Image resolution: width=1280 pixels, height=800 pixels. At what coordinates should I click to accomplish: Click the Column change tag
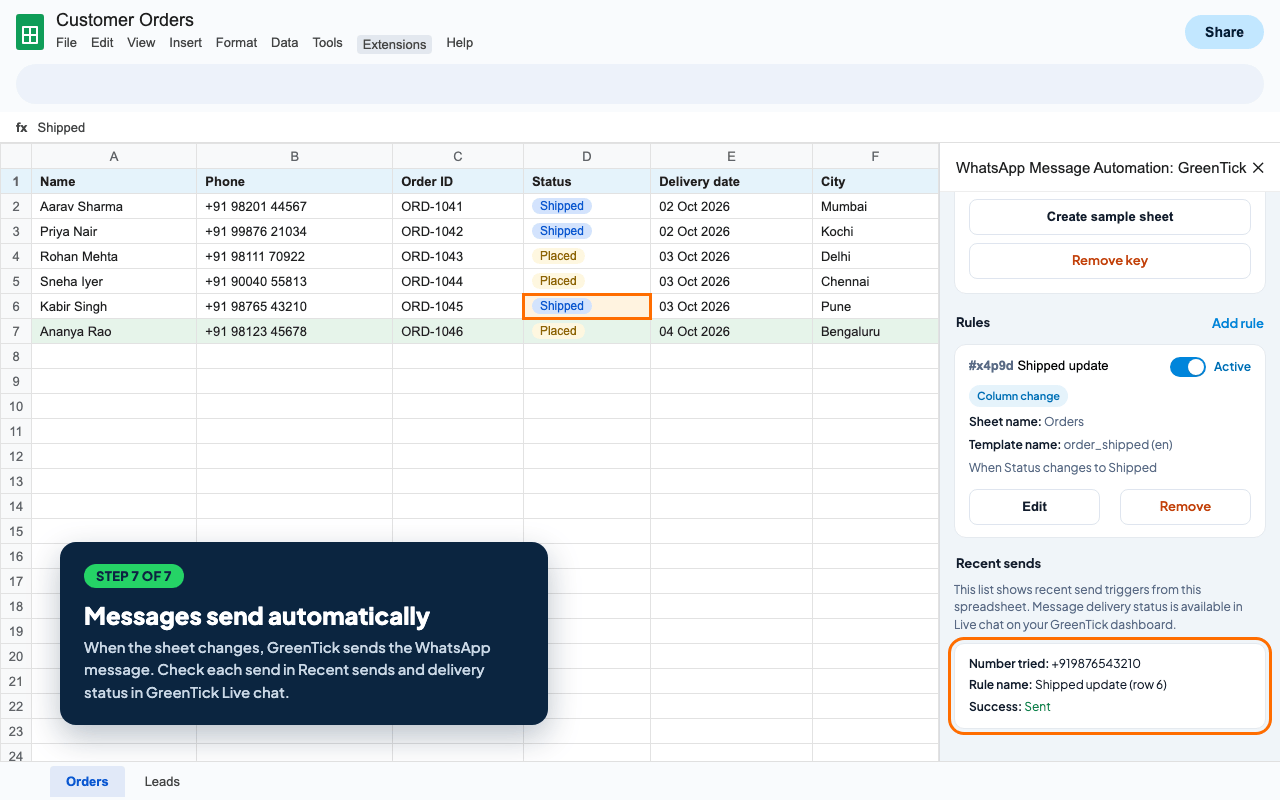pos(1018,396)
